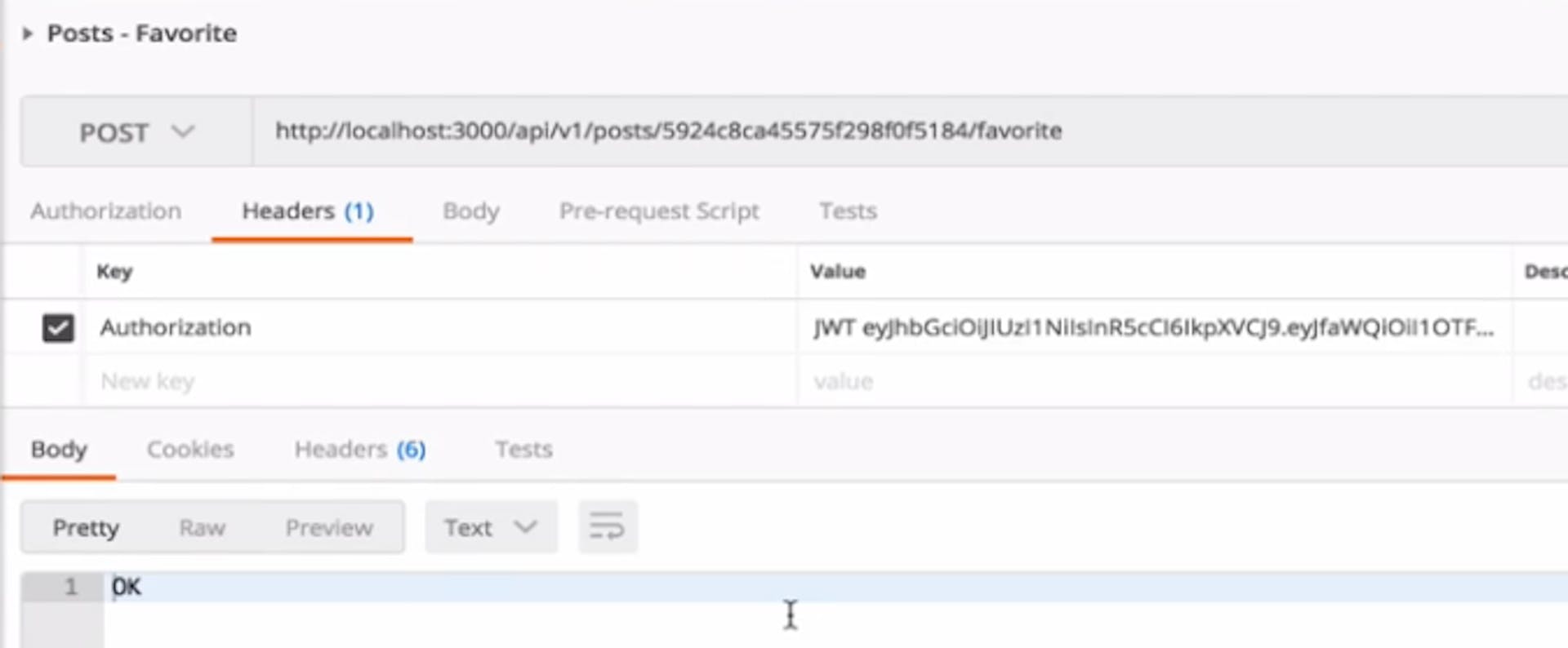Select the response Cookies tab

point(190,450)
